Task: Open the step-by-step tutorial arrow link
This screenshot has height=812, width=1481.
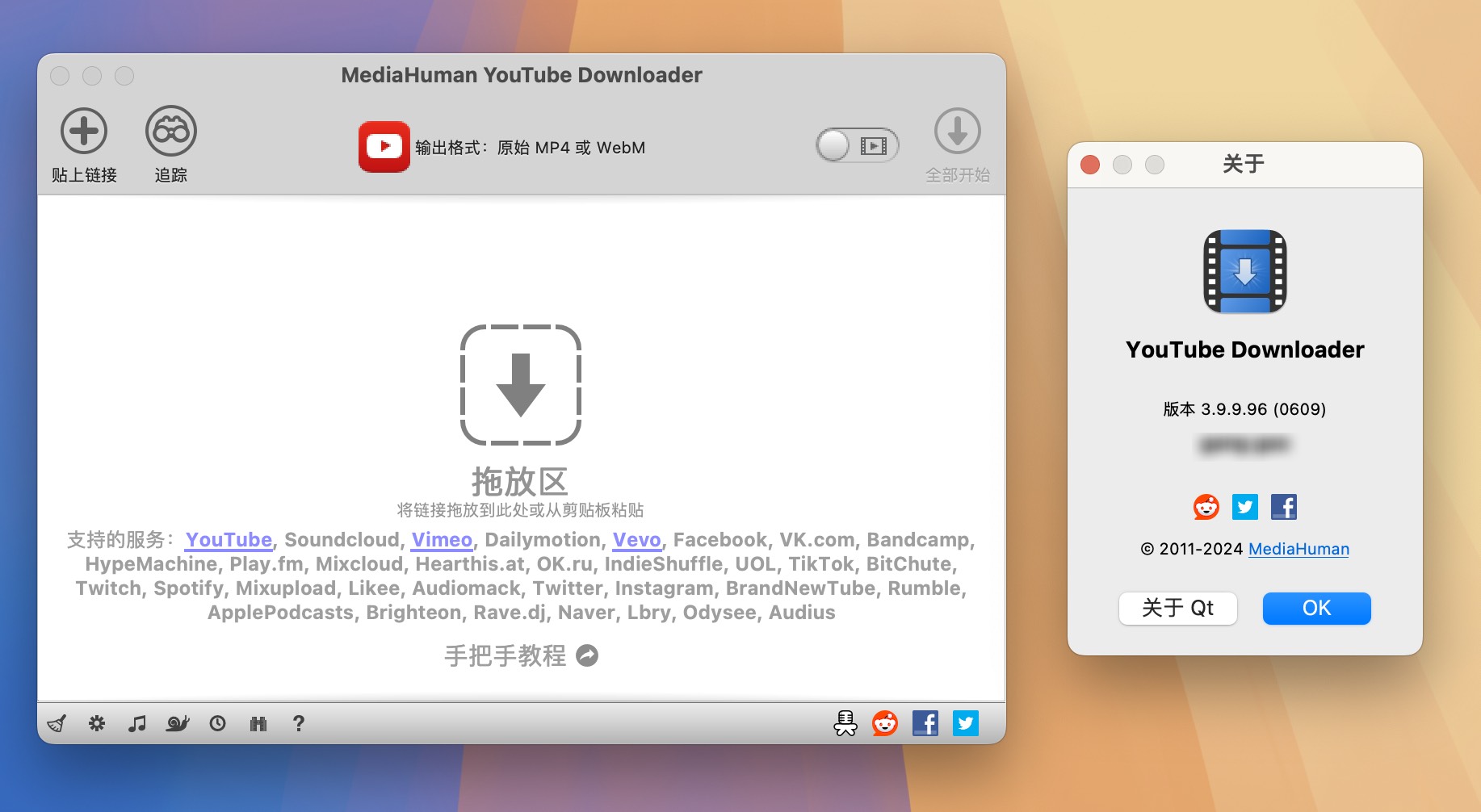Action: (x=587, y=655)
